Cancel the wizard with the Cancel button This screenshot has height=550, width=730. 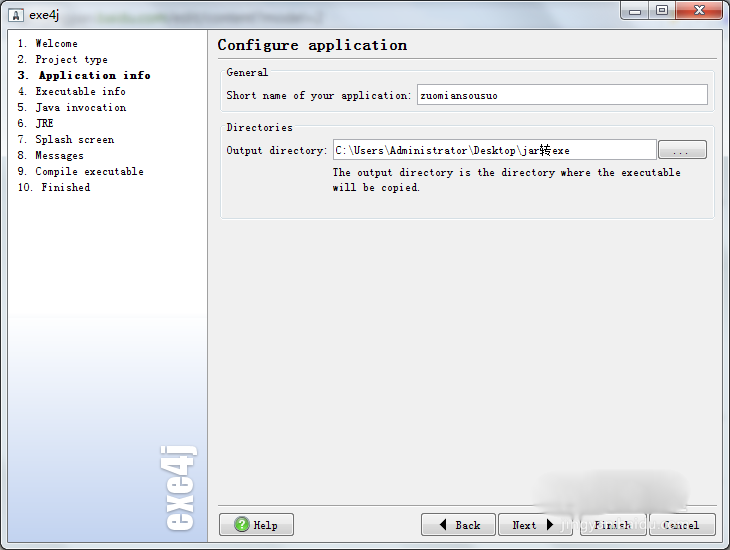680,525
